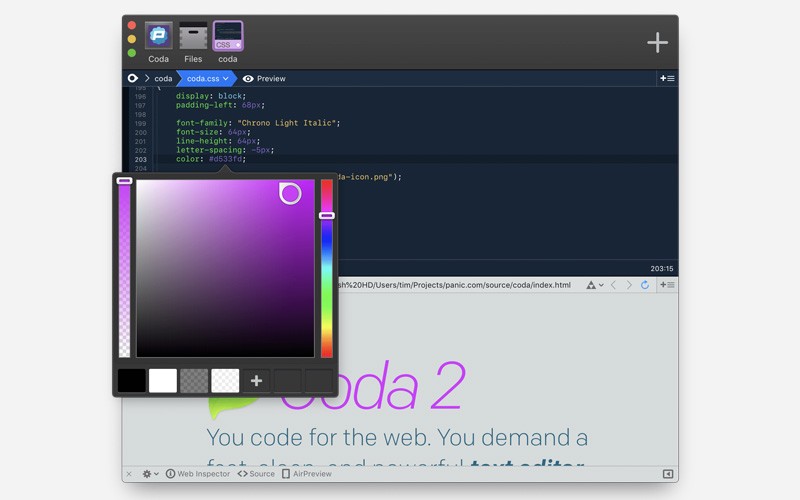Open the preview browser engine dropdown

[x=594, y=285]
